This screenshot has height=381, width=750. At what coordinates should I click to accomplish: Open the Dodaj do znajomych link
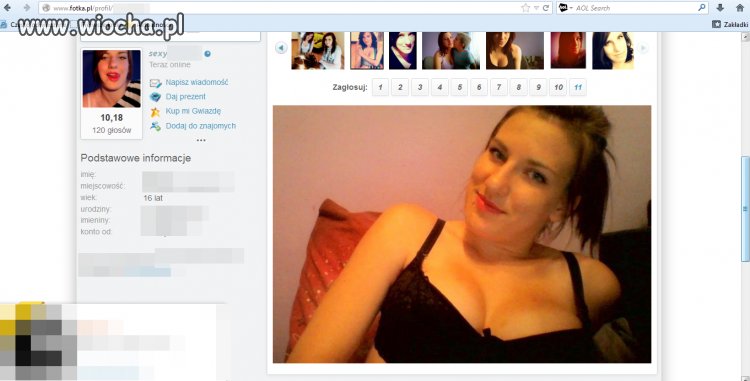click(x=200, y=126)
